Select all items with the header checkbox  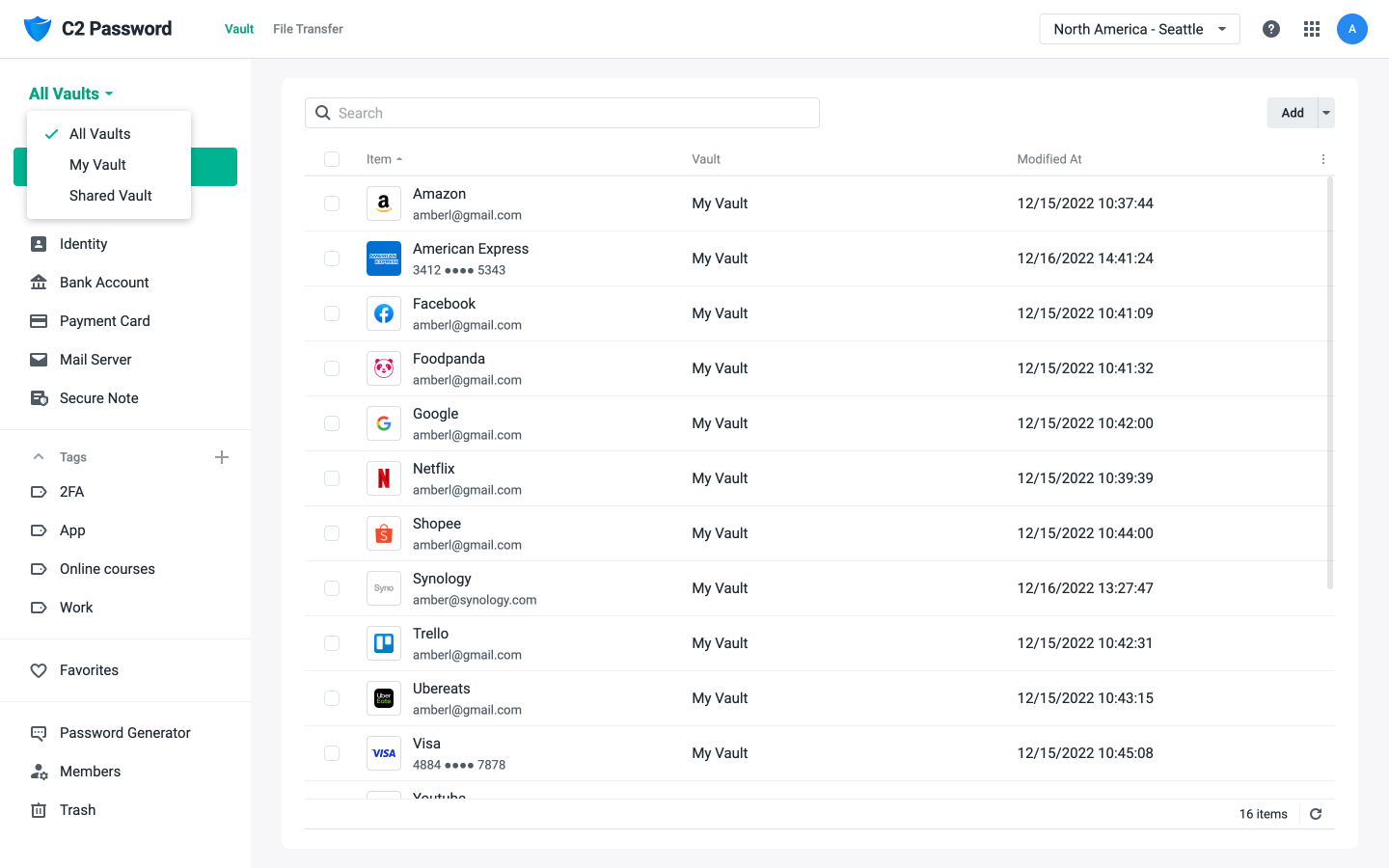(332, 159)
